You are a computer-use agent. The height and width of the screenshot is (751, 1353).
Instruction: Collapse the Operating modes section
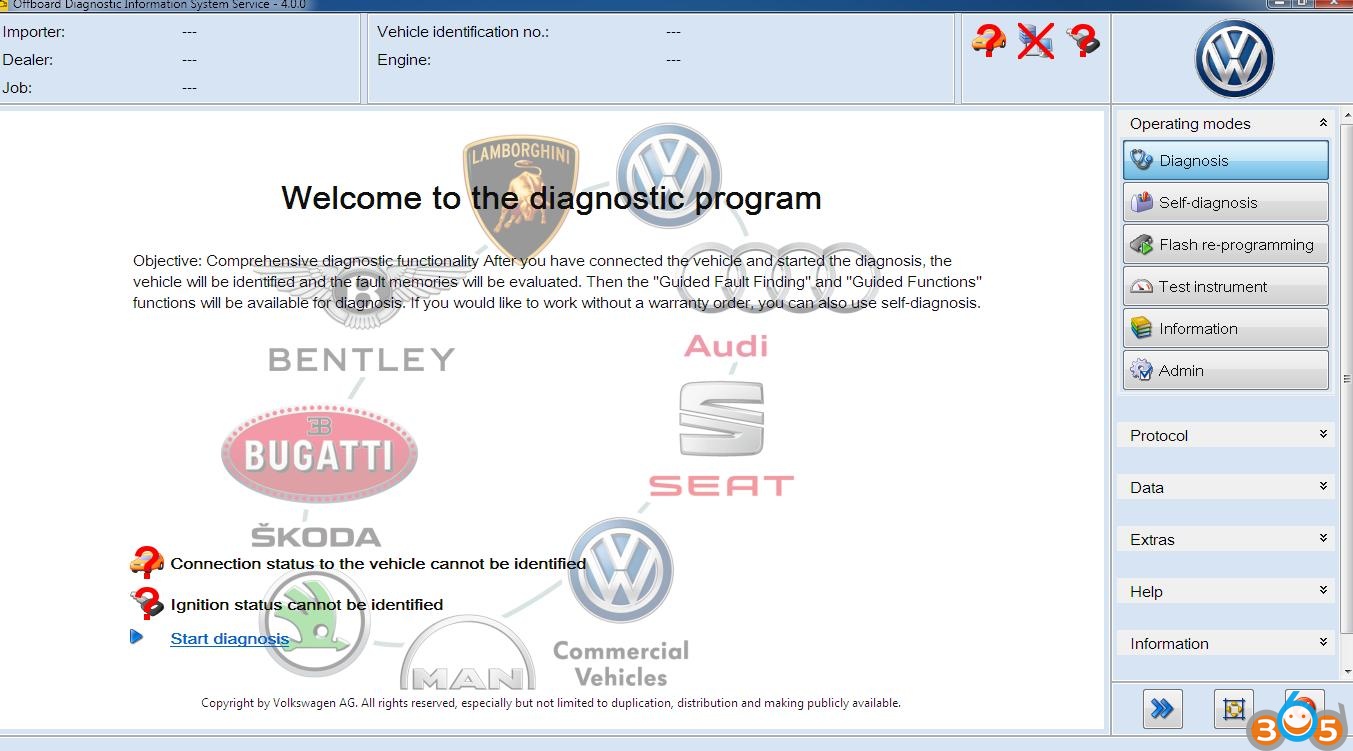coord(1323,123)
